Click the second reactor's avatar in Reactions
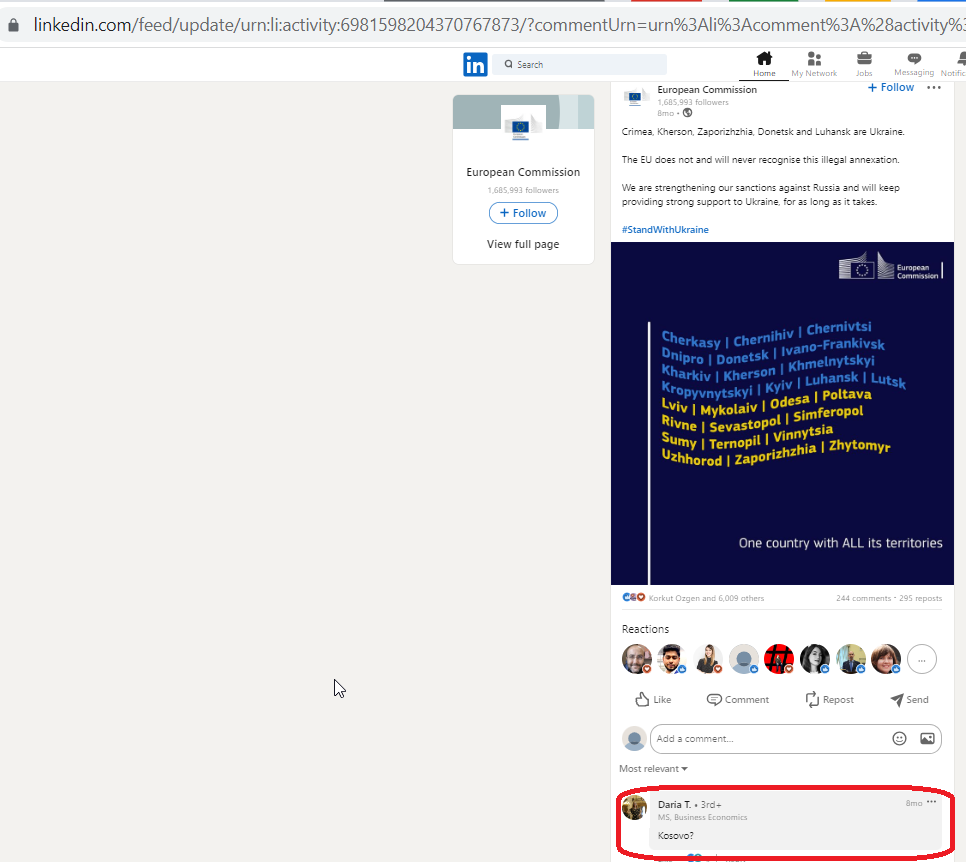Image resolution: width=966 pixels, height=862 pixels. (x=672, y=659)
